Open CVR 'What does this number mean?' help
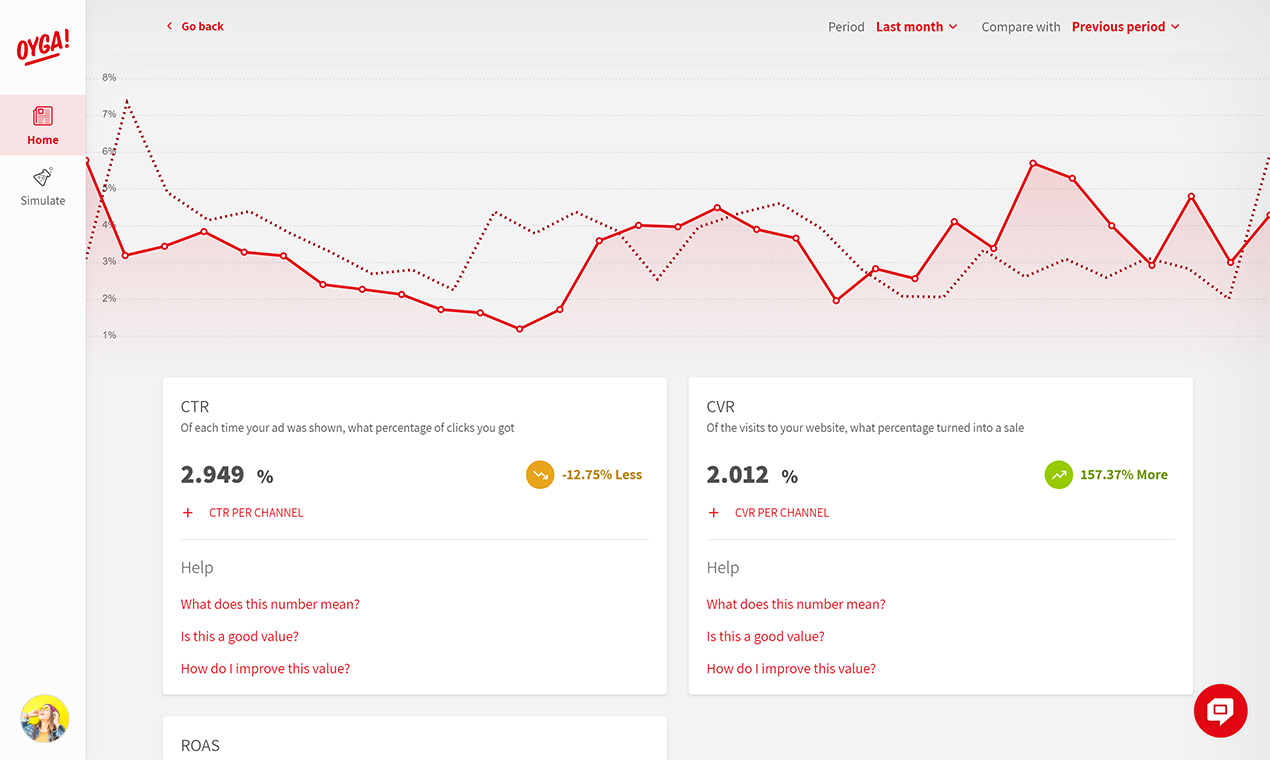This screenshot has width=1270, height=760. coord(796,604)
